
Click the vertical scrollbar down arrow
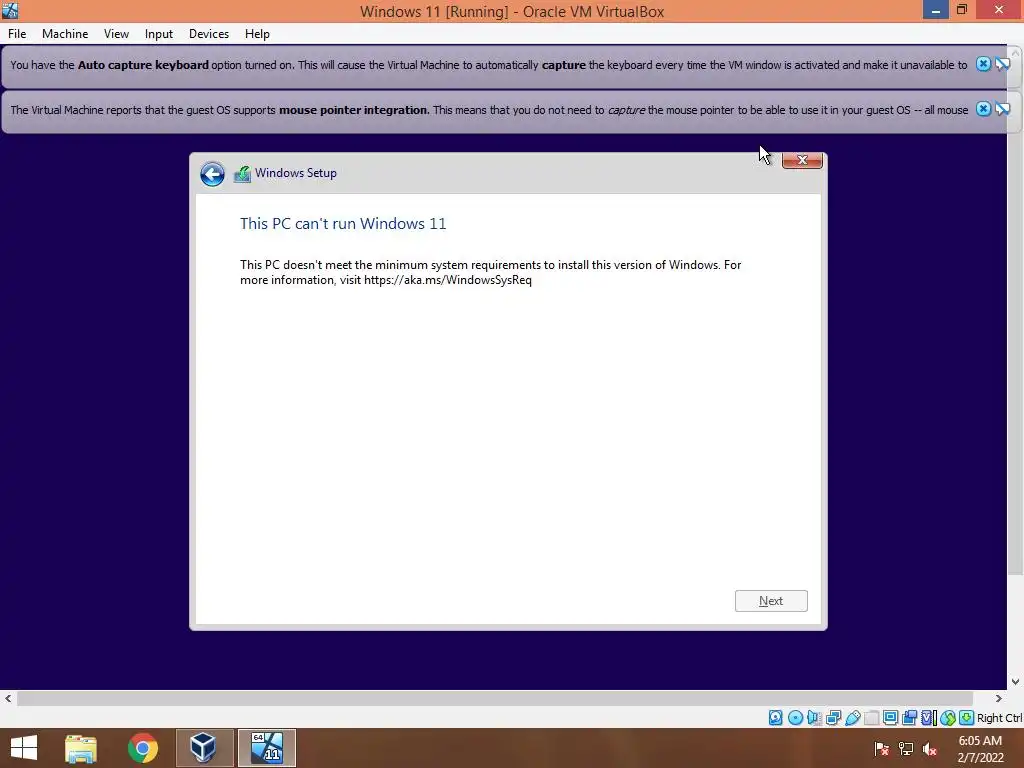point(1015,681)
